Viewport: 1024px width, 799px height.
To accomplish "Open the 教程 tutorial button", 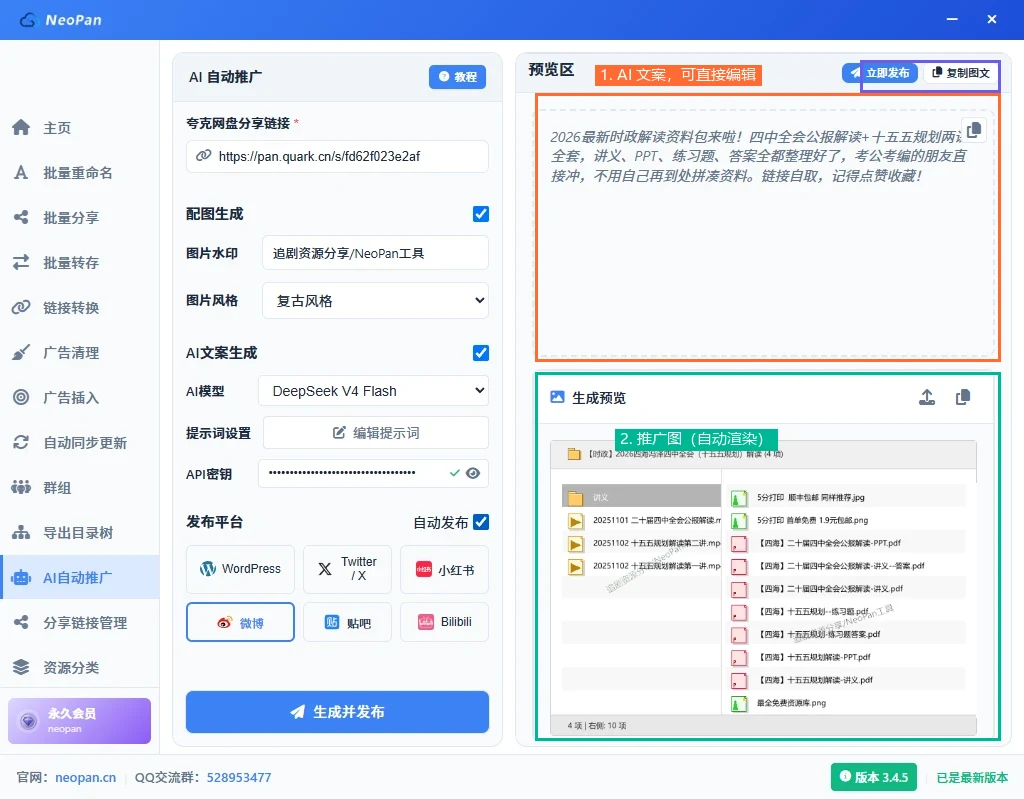I will 457,76.
